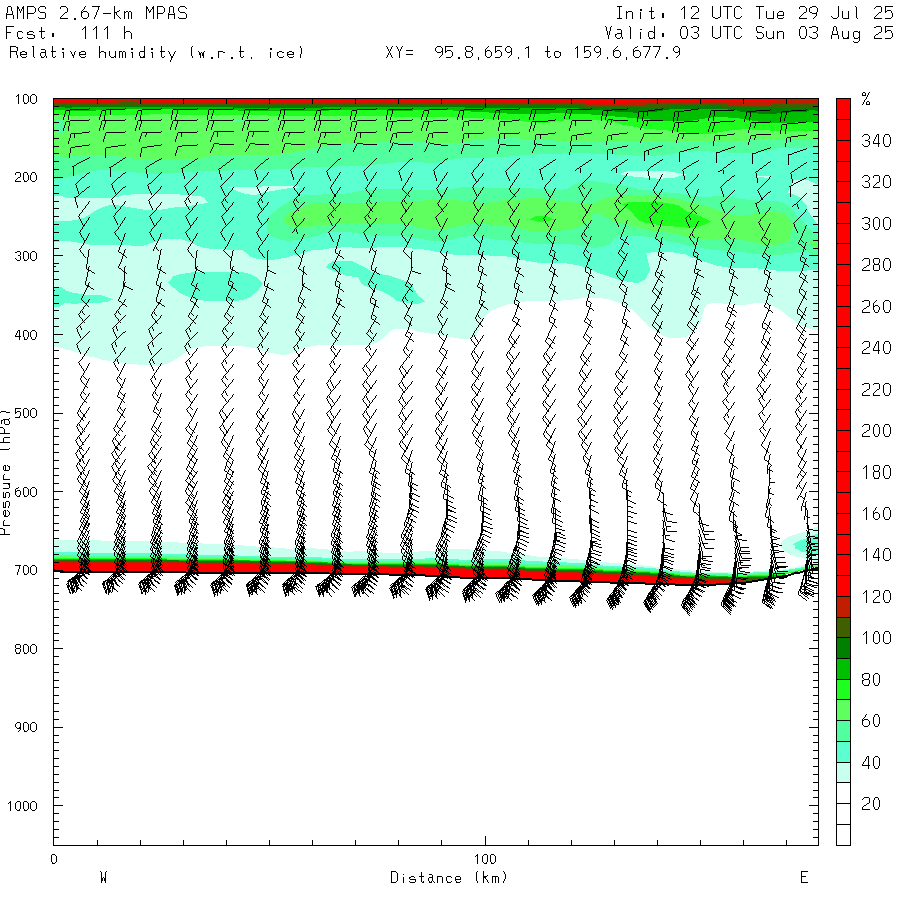Click the colorbar value label 40

coord(871,762)
